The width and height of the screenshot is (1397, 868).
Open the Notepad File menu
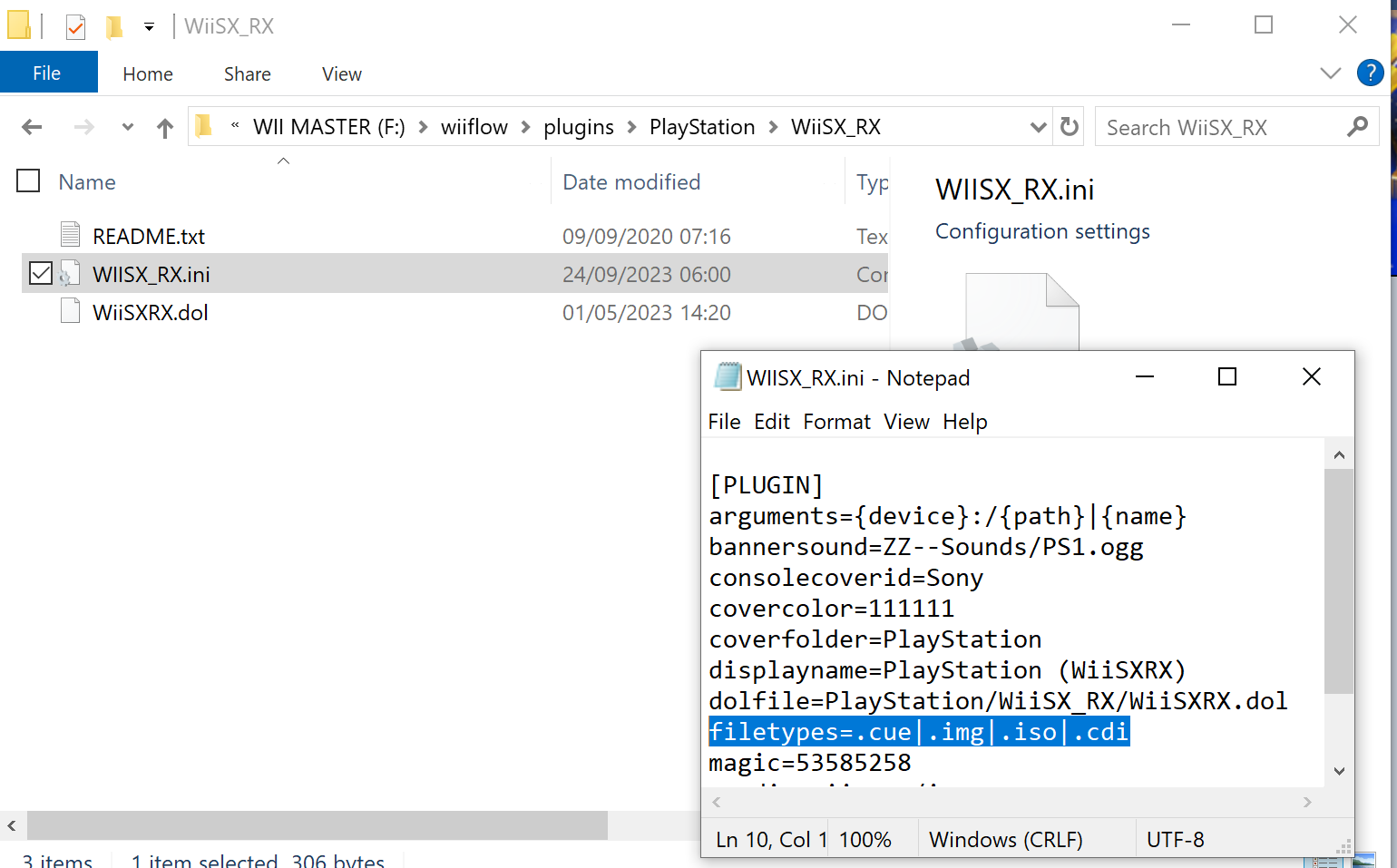(x=724, y=422)
